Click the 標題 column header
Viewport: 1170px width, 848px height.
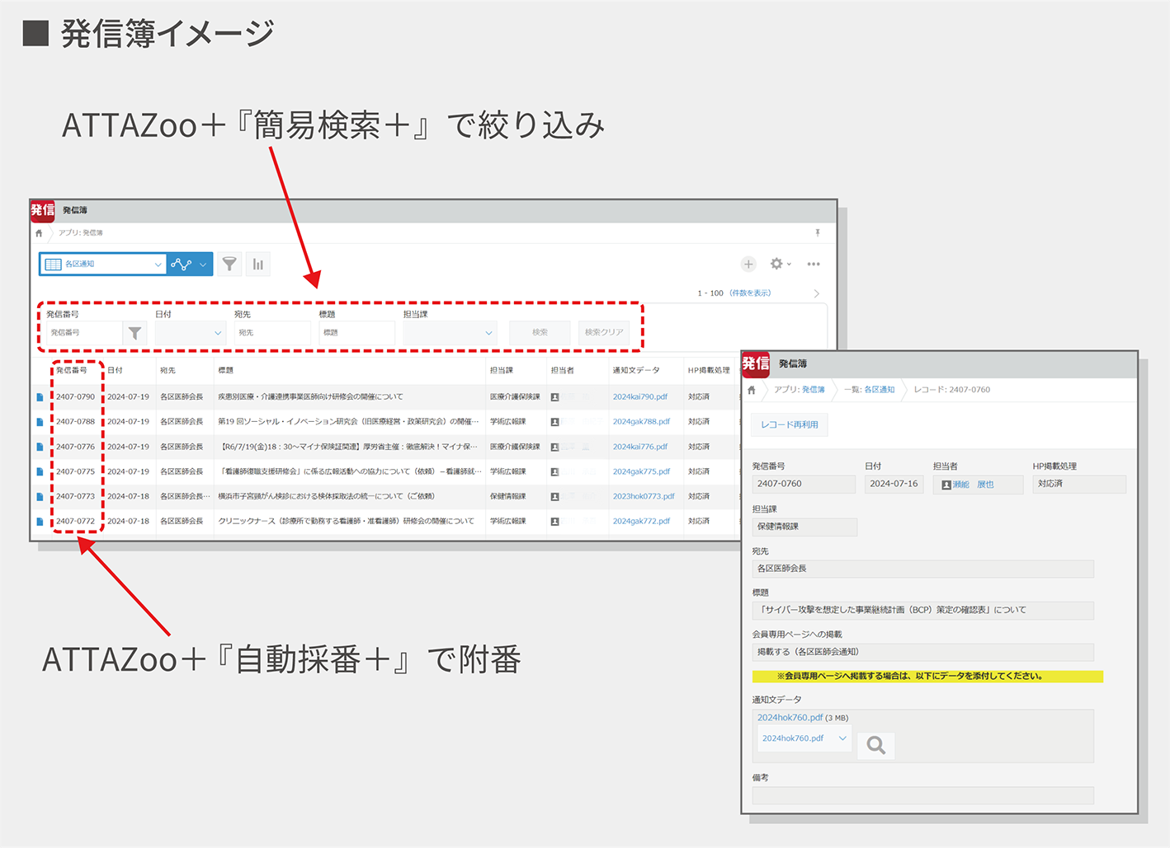point(225,370)
